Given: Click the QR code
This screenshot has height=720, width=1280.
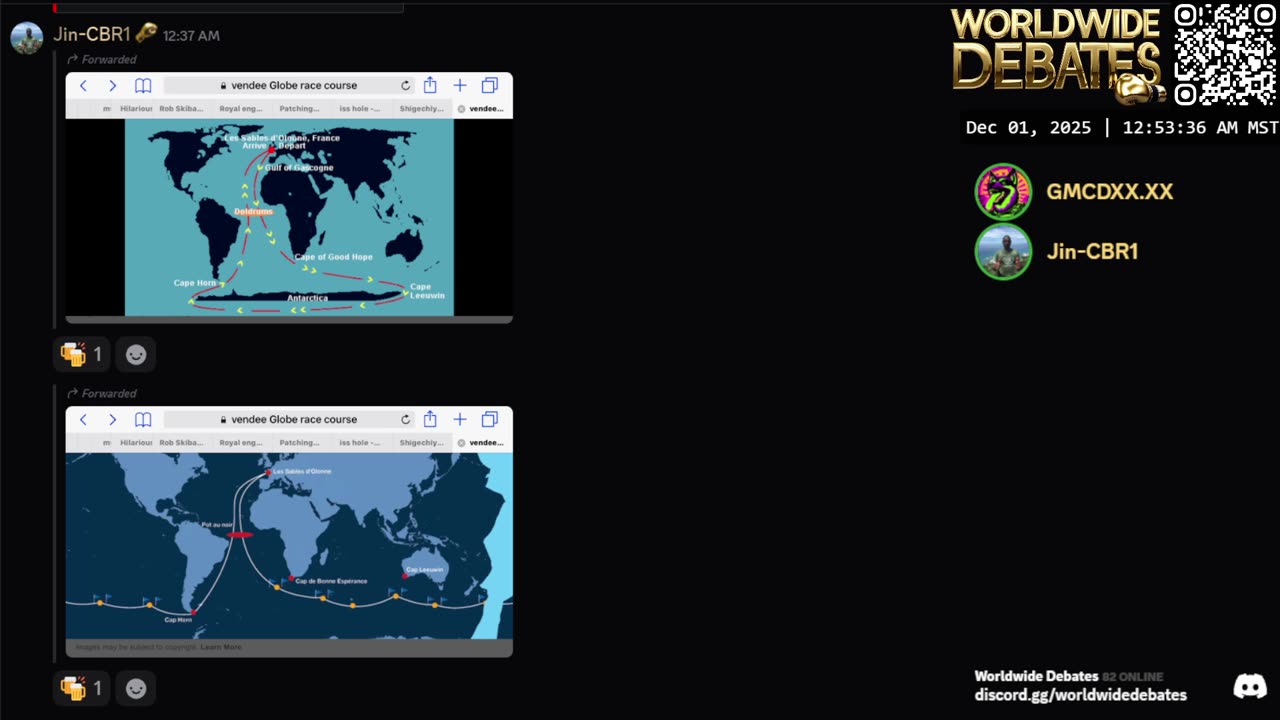Looking at the screenshot, I should click(x=1225, y=54).
